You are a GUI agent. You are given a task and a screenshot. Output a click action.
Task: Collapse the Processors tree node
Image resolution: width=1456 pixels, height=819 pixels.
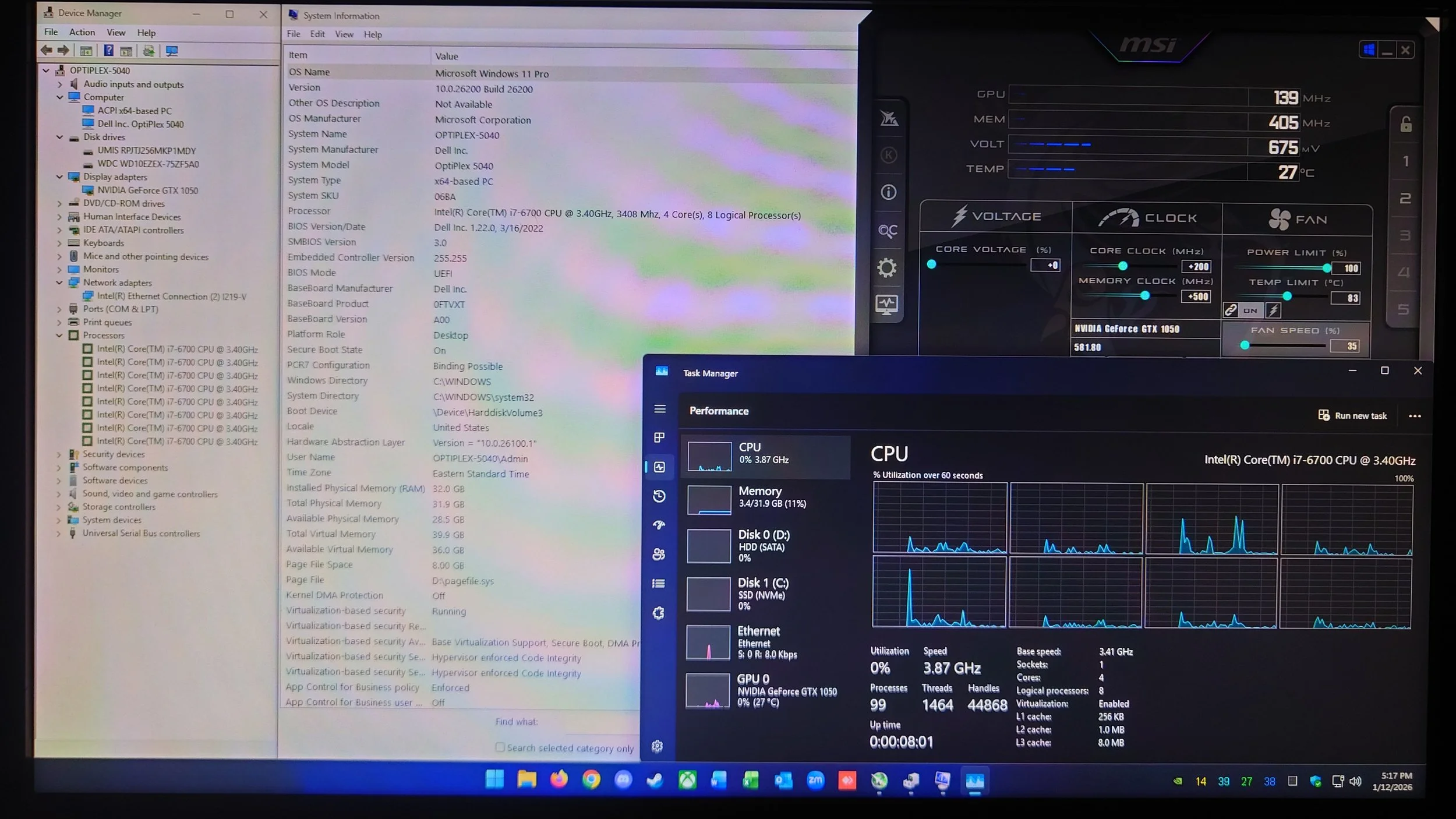pos(59,336)
